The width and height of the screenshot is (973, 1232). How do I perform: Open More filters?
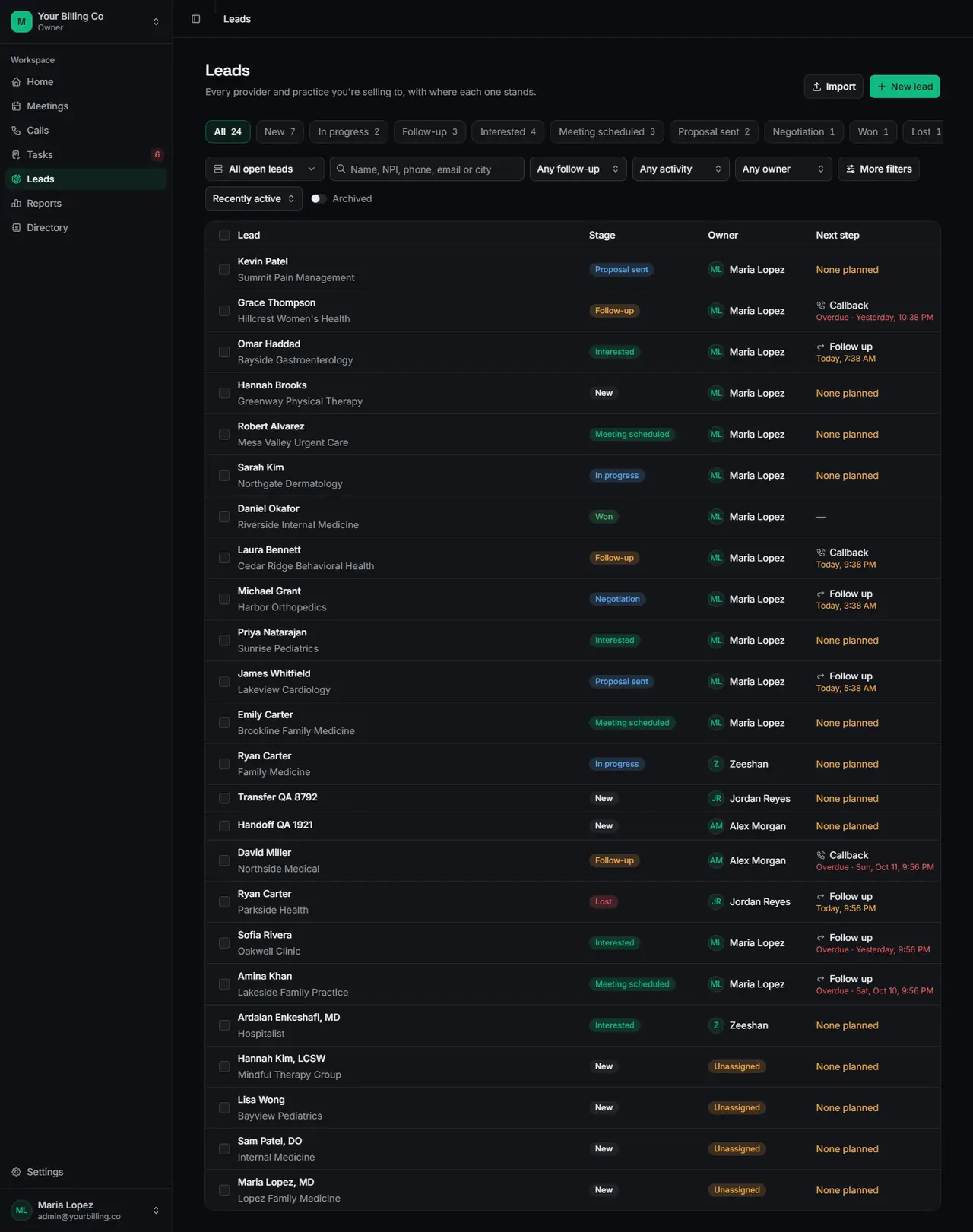point(878,169)
